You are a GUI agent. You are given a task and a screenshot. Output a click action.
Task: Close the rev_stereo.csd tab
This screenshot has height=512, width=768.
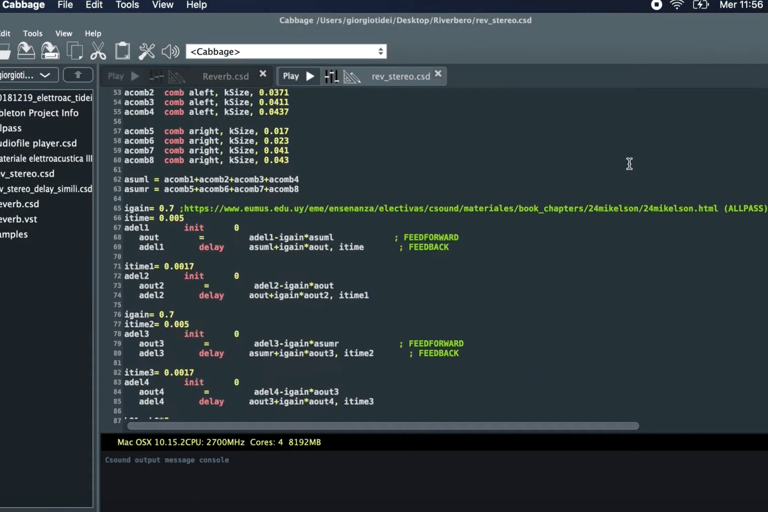(x=438, y=73)
